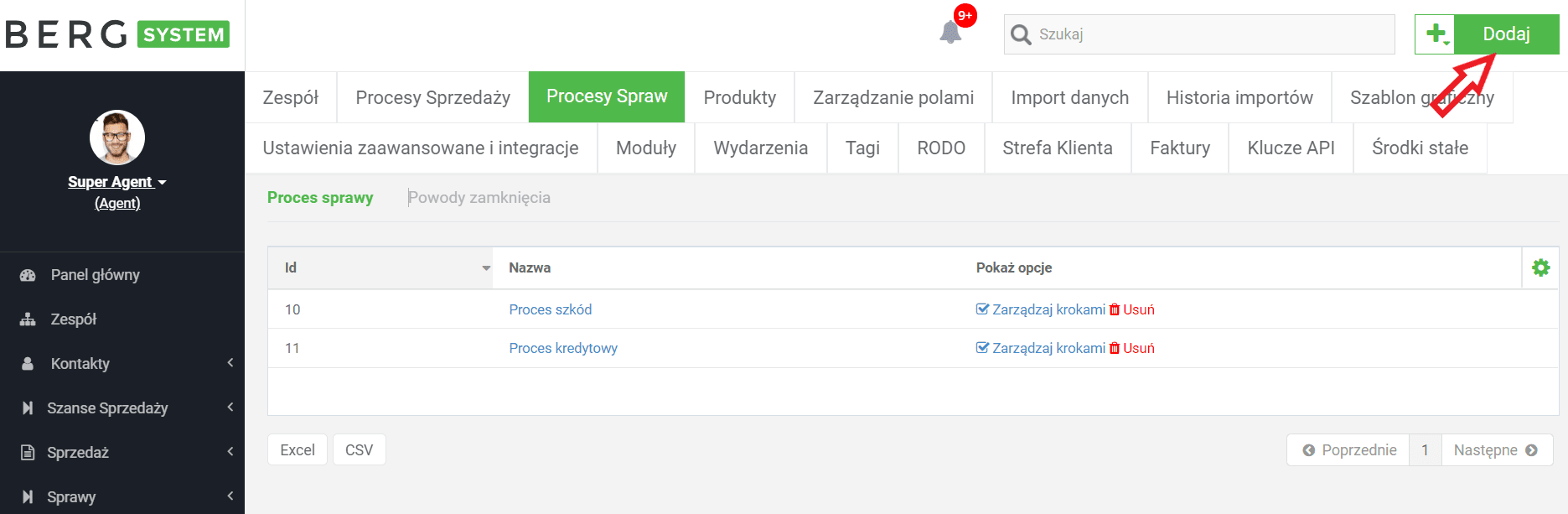1568x514 pixels.
Task: Open the Faktury tab
Action: pyautogui.click(x=1180, y=148)
